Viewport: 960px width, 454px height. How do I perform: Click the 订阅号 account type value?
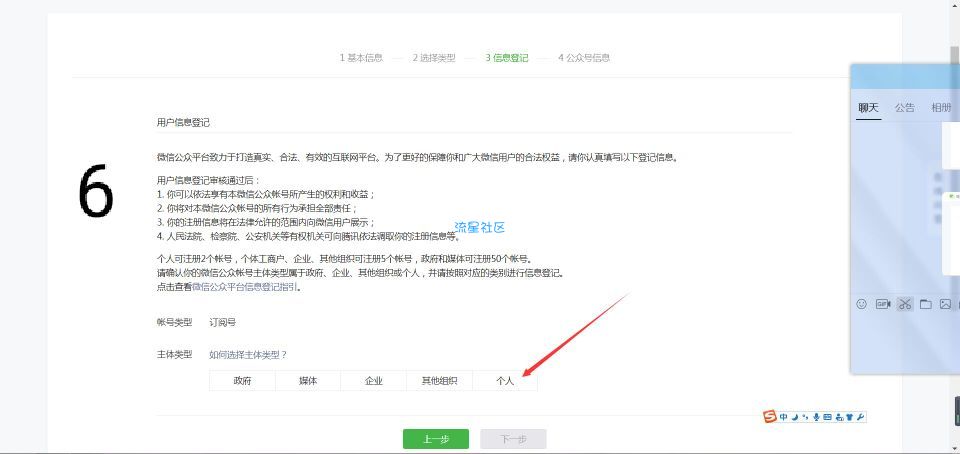pyautogui.click(x=222, y=322)
